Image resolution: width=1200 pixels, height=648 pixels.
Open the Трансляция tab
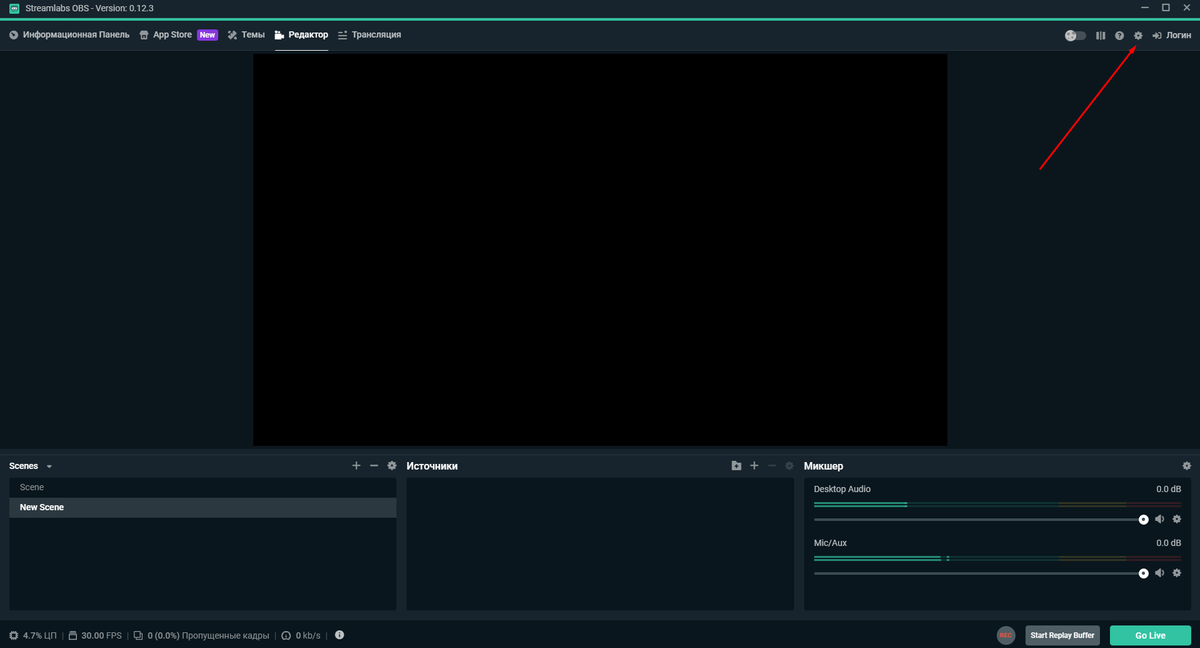point(369,35)
